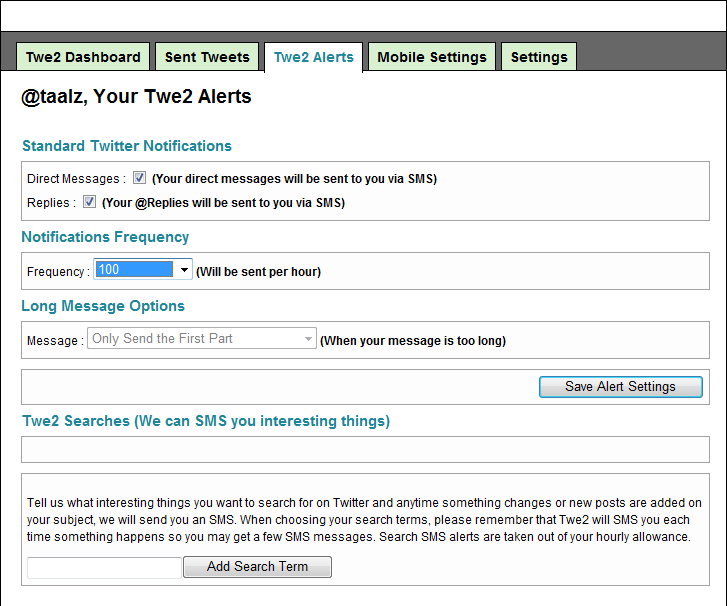Click the Notifications Frequency heading
This screenshot has width=727, height=606.
click(x=105, y=237)
